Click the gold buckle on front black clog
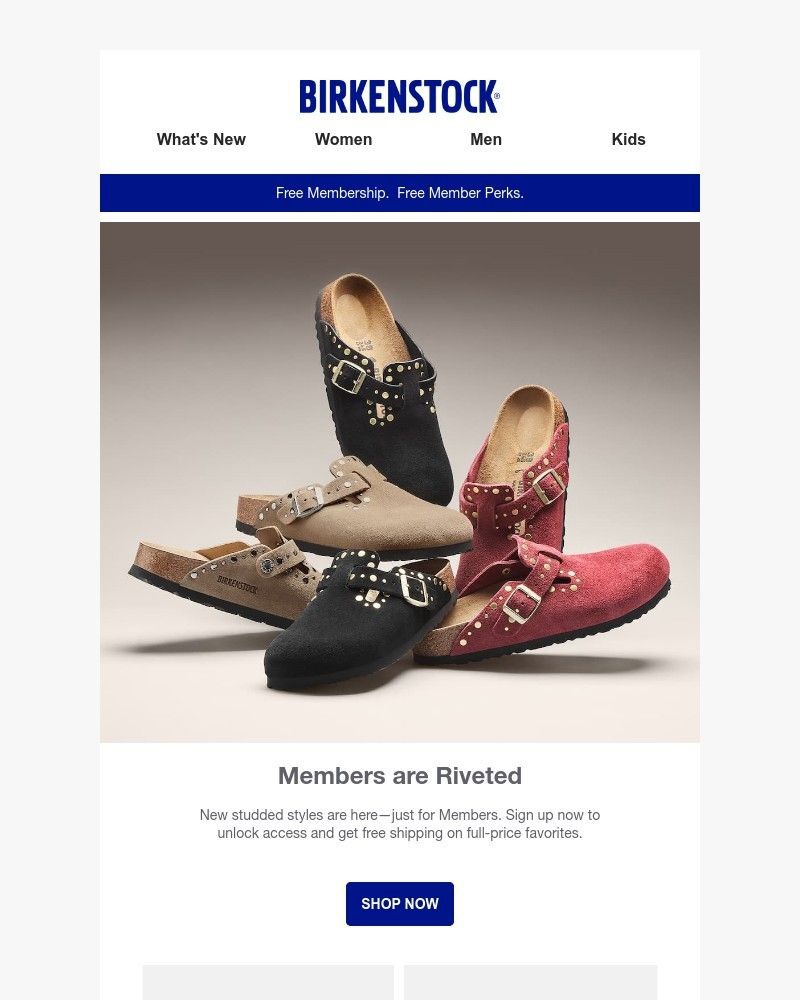 pos(413,588)
